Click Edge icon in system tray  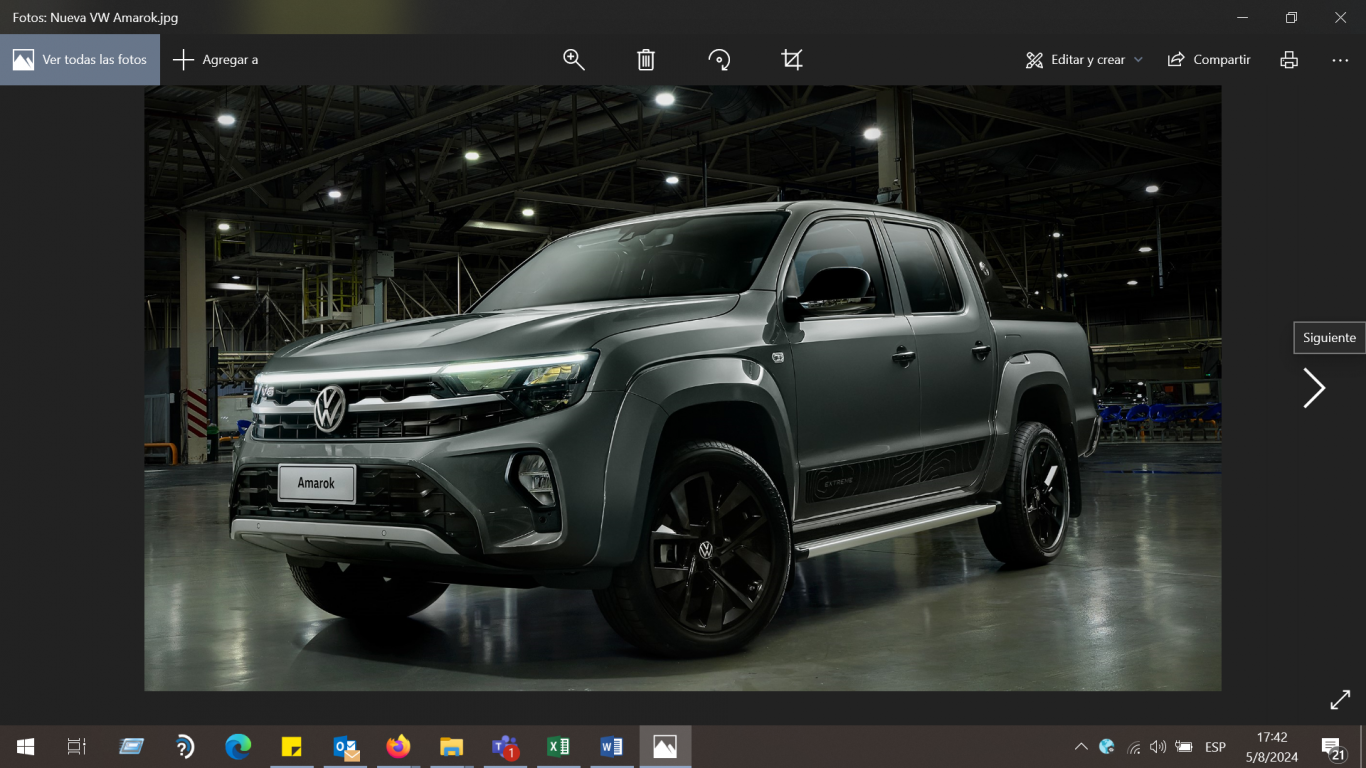1107,747
